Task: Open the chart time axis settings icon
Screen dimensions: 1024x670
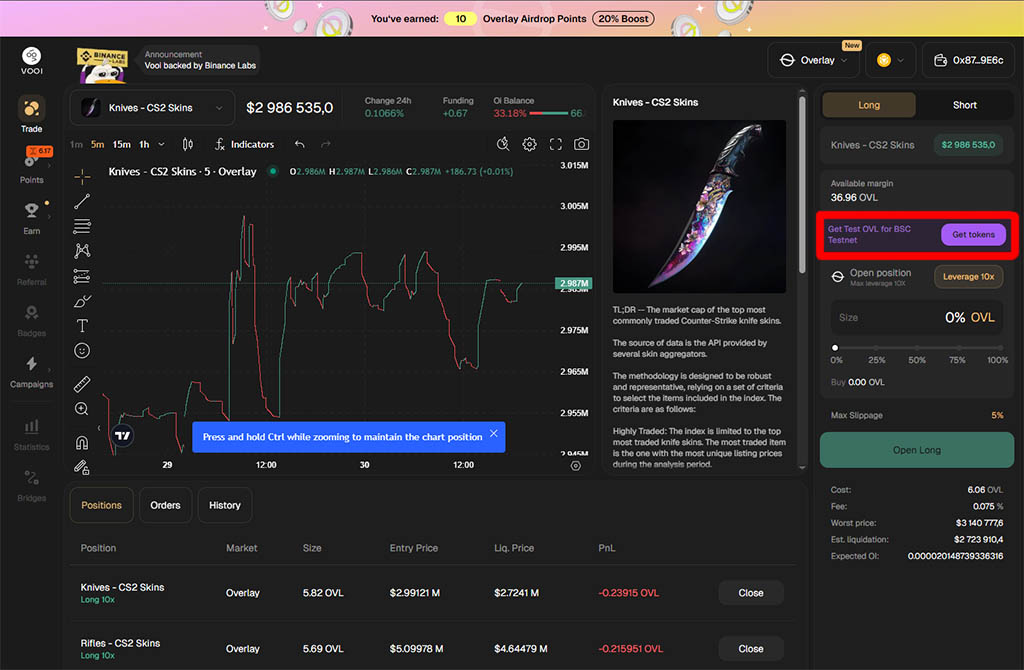Action: click(575, 466)
